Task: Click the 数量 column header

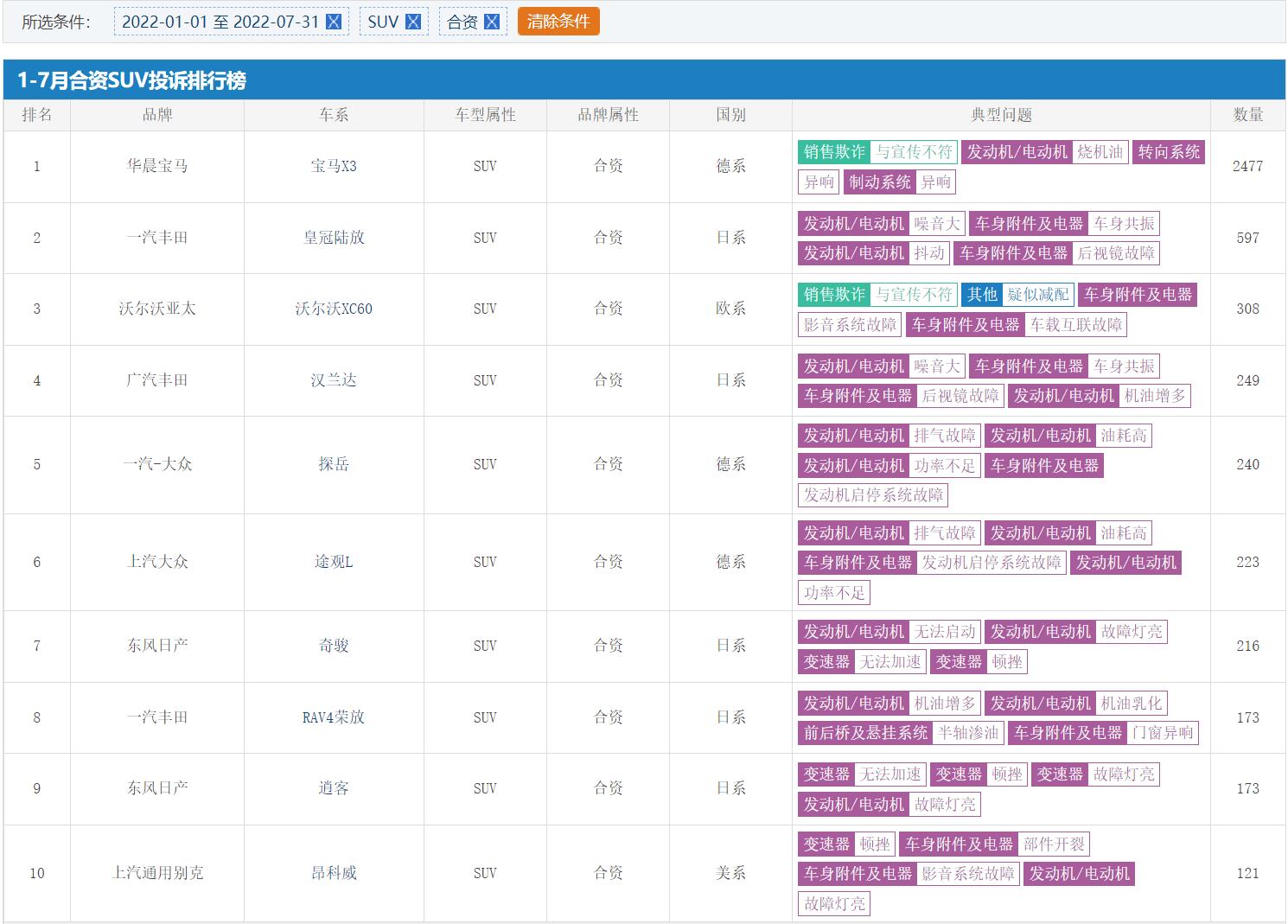Action: coord(1248,115)
